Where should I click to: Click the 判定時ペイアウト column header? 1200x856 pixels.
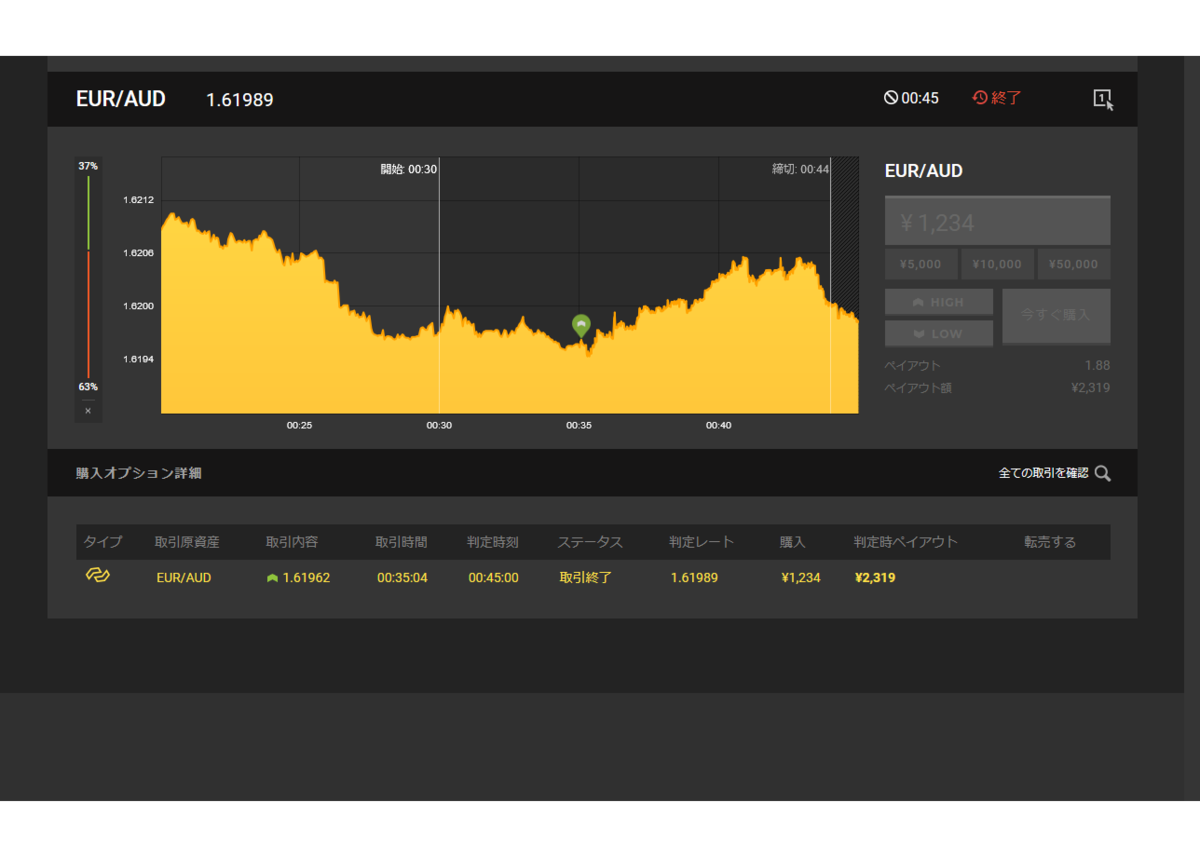coord(906,542)
